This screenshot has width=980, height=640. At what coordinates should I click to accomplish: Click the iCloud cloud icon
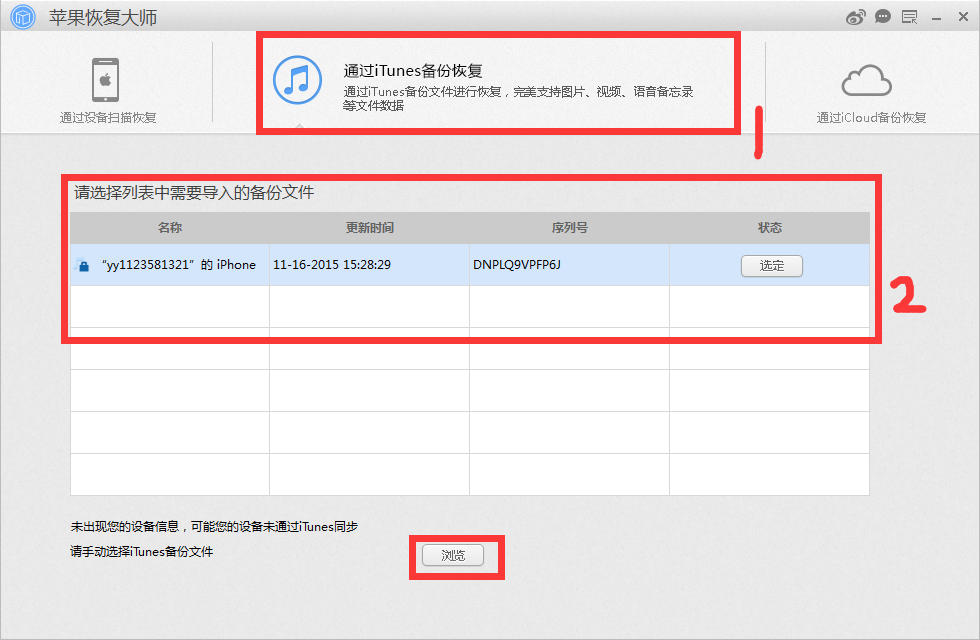[867, 81]
